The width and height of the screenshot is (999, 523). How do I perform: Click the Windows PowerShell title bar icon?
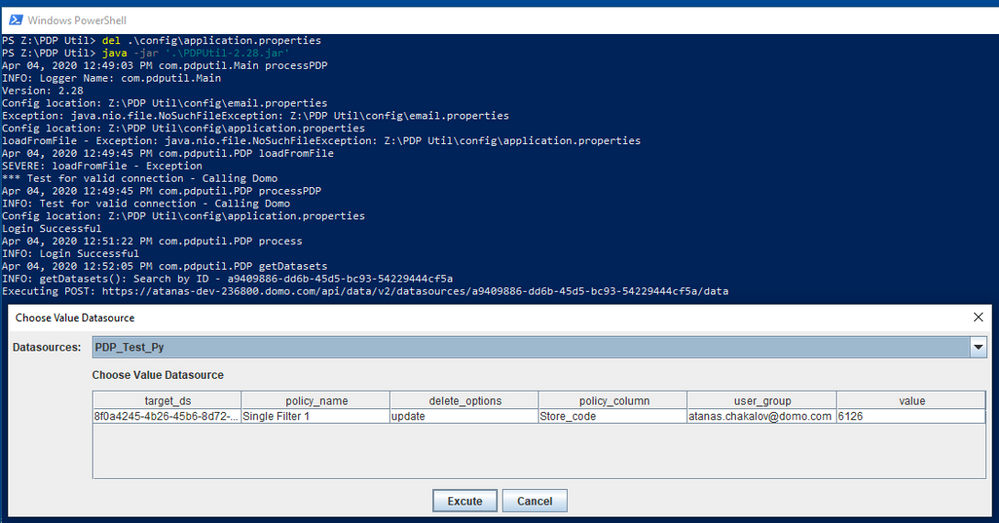coord(16,20)
